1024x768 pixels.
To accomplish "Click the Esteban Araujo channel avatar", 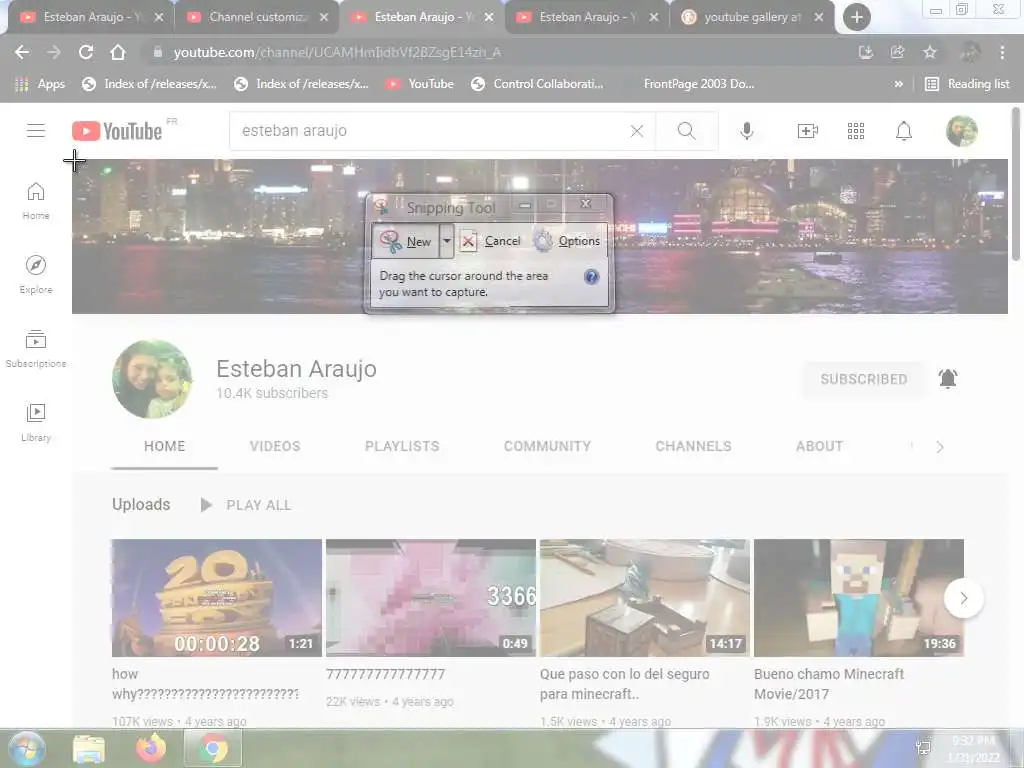I will click(x=152, y=379).
